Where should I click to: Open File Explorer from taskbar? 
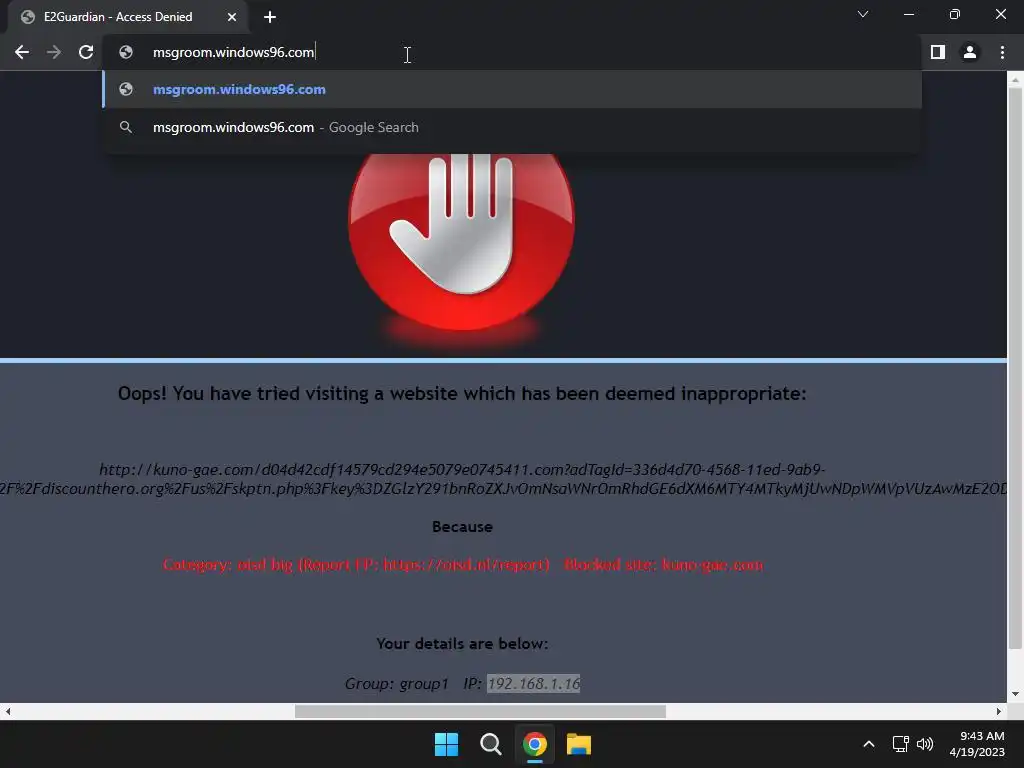point(579,744)
